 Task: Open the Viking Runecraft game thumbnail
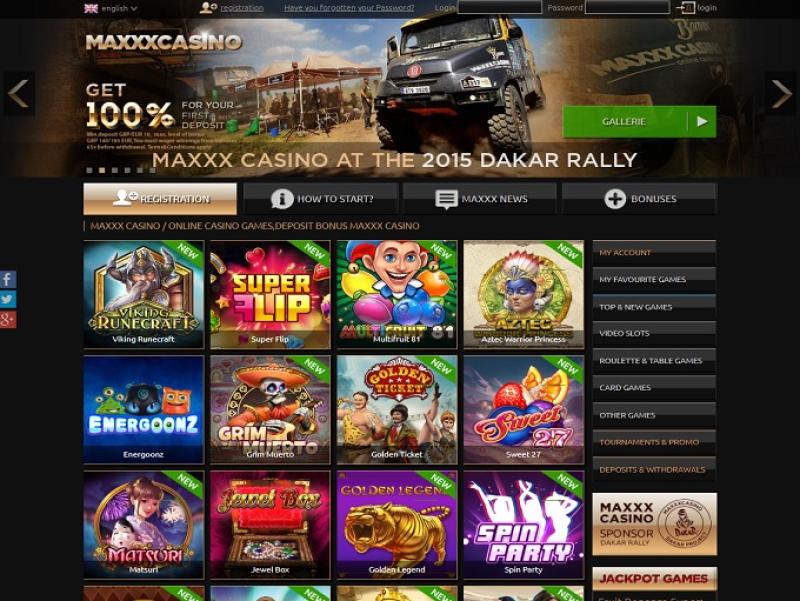(x=144, y=294)
